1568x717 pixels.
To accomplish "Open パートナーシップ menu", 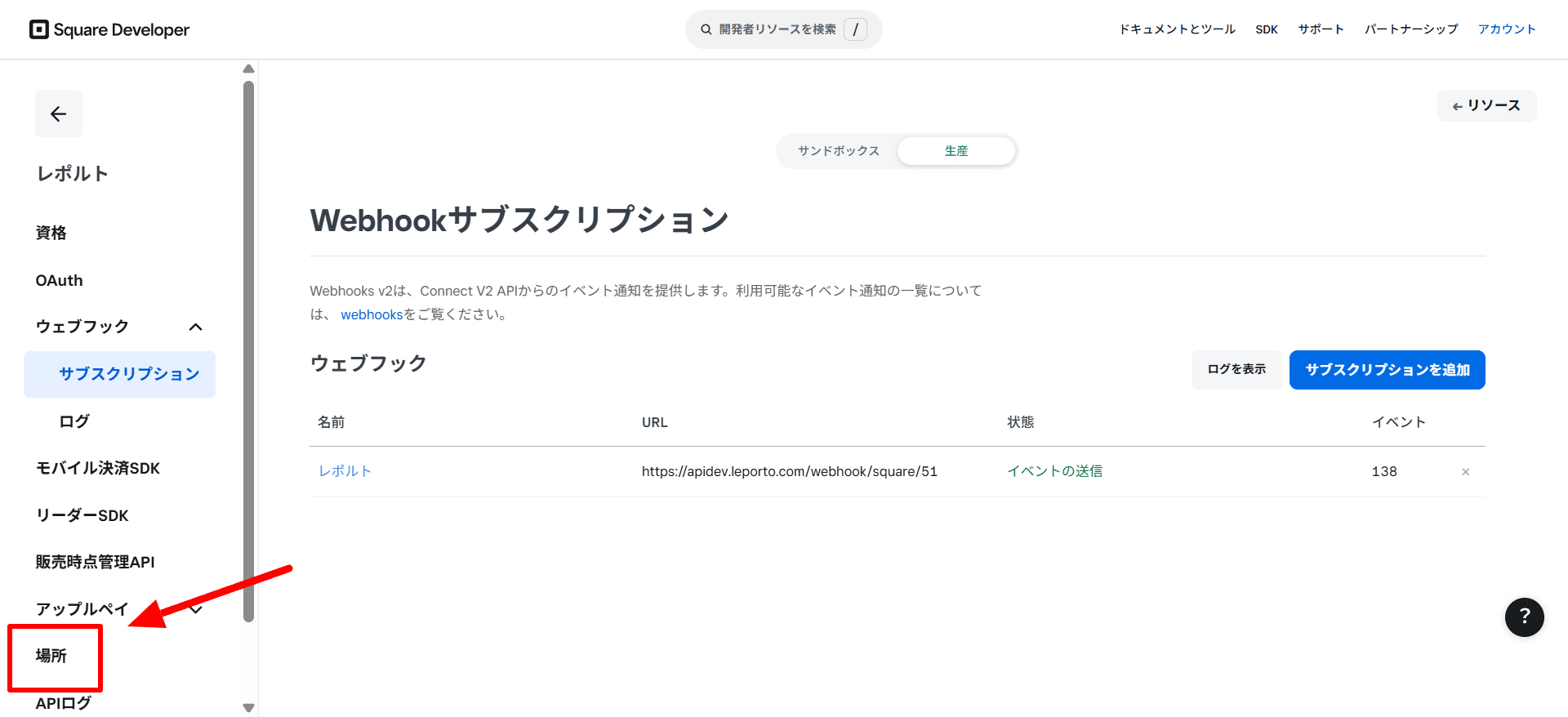I will [x=1411, y=29].
